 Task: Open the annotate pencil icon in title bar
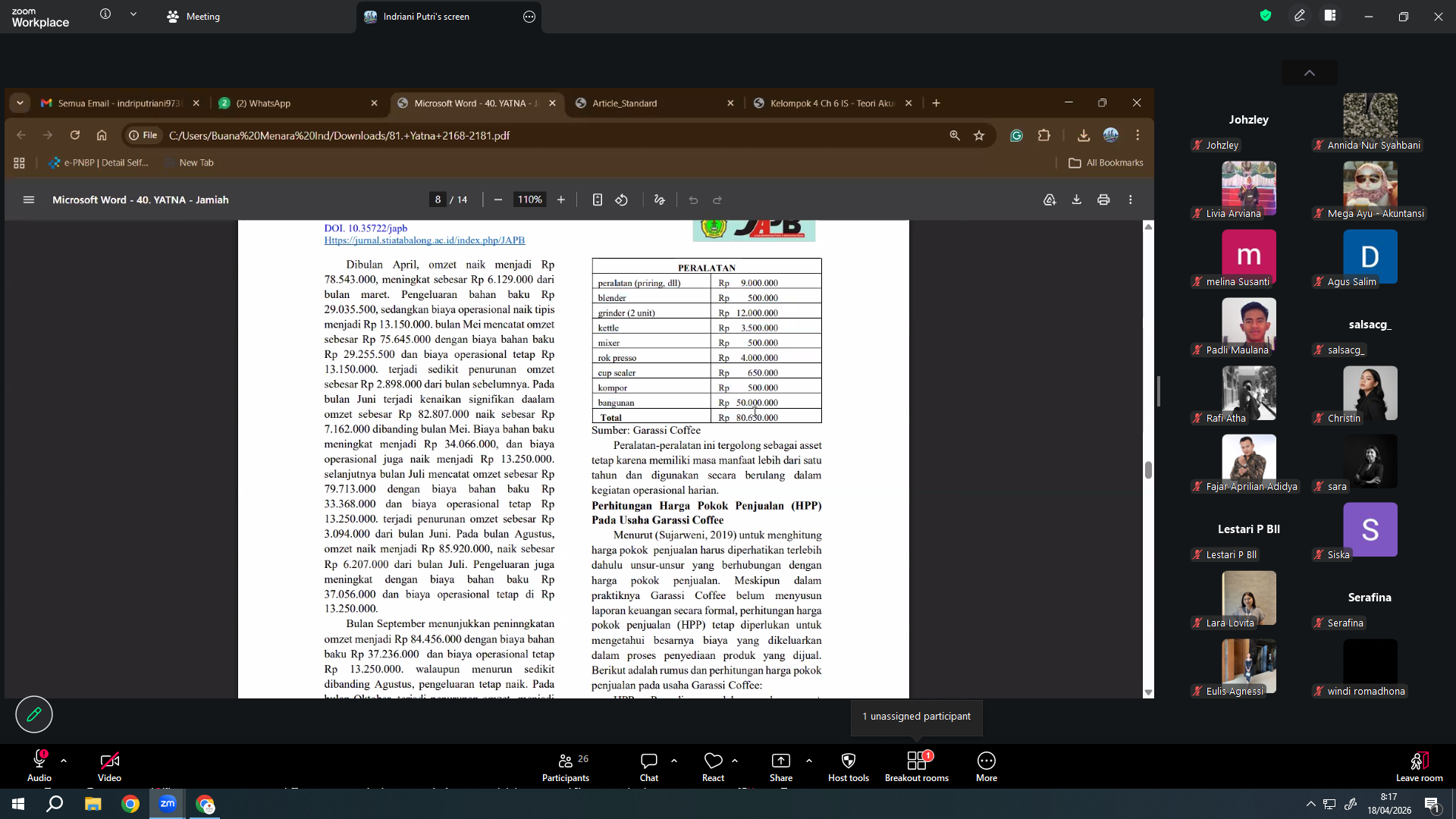point(1300,15)
